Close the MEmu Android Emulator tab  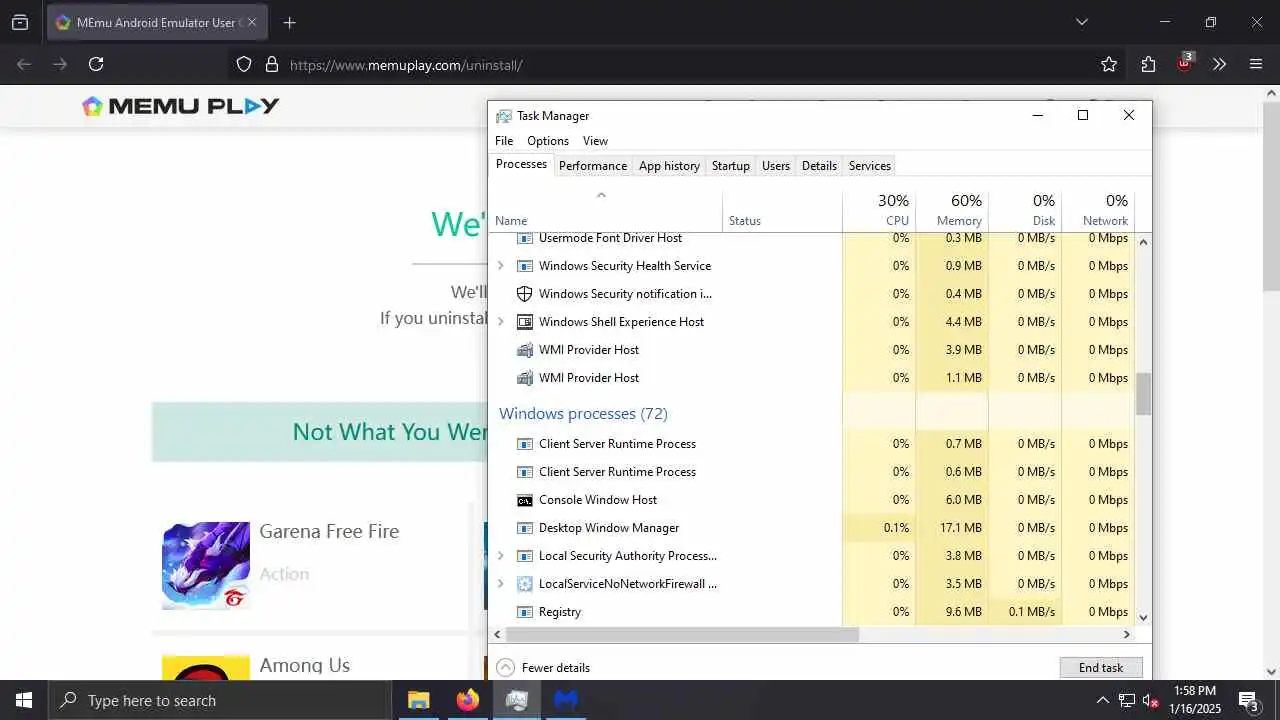point(251,22)
